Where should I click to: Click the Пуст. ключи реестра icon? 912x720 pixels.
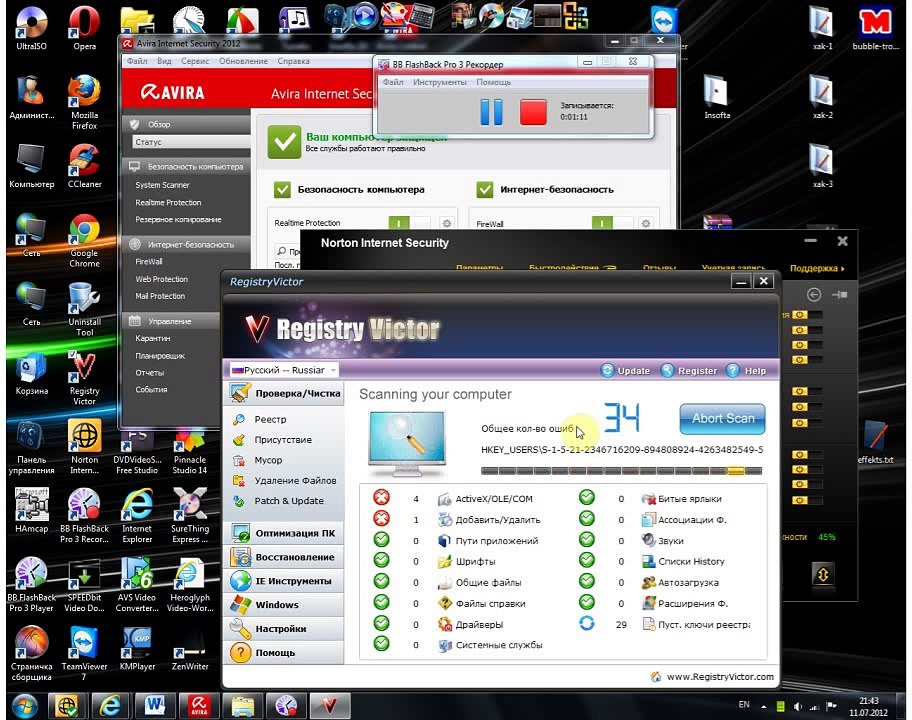649,625
